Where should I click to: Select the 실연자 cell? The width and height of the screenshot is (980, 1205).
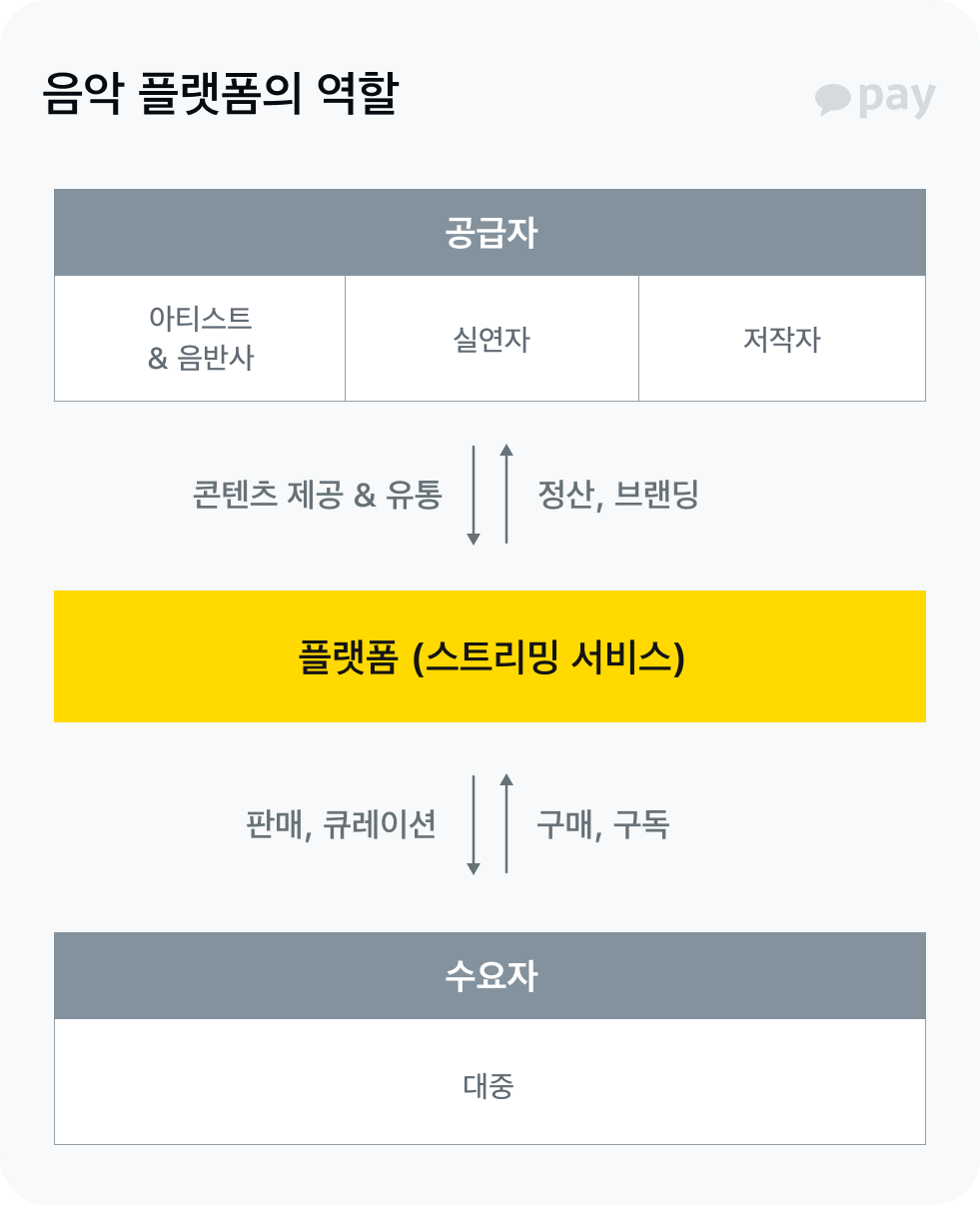[x=490, y=339]
